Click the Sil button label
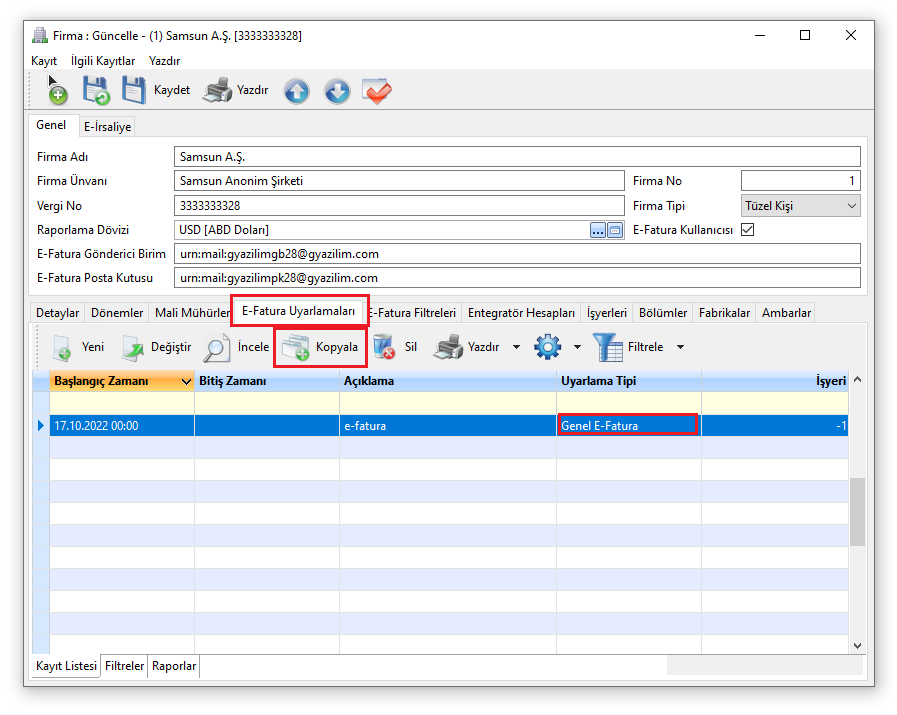This screenshot has width=897, height=715. click(411, 347)
